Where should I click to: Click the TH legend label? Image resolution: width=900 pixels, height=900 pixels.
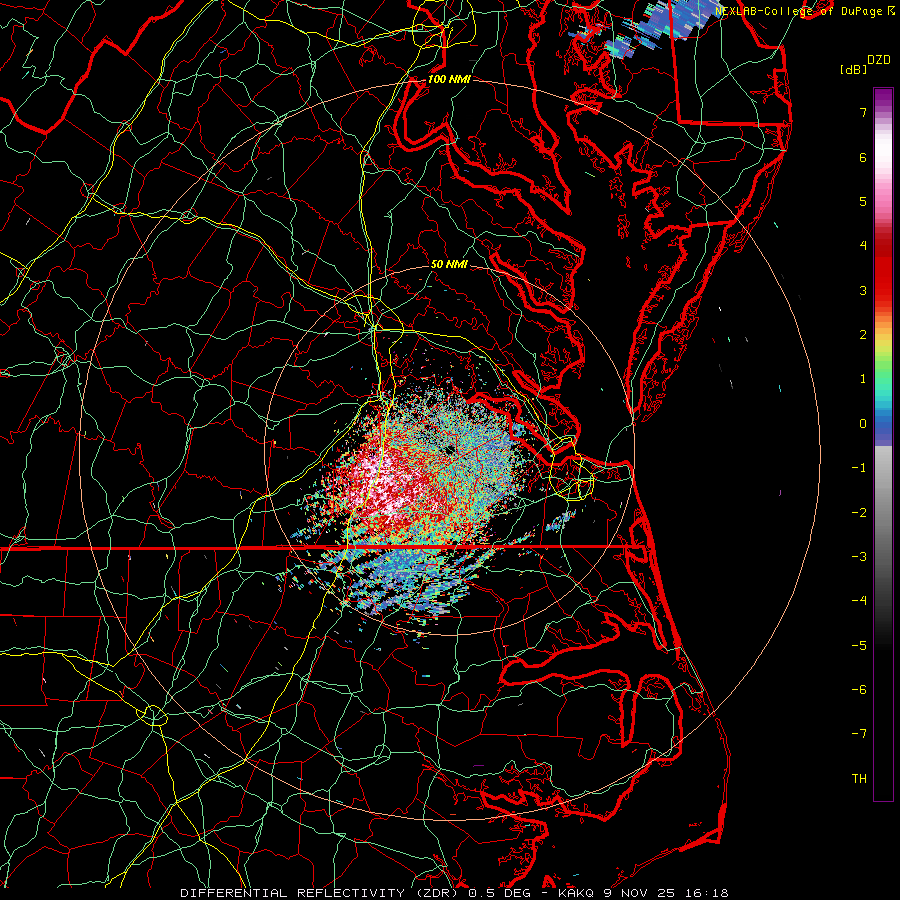coord(859,779)
